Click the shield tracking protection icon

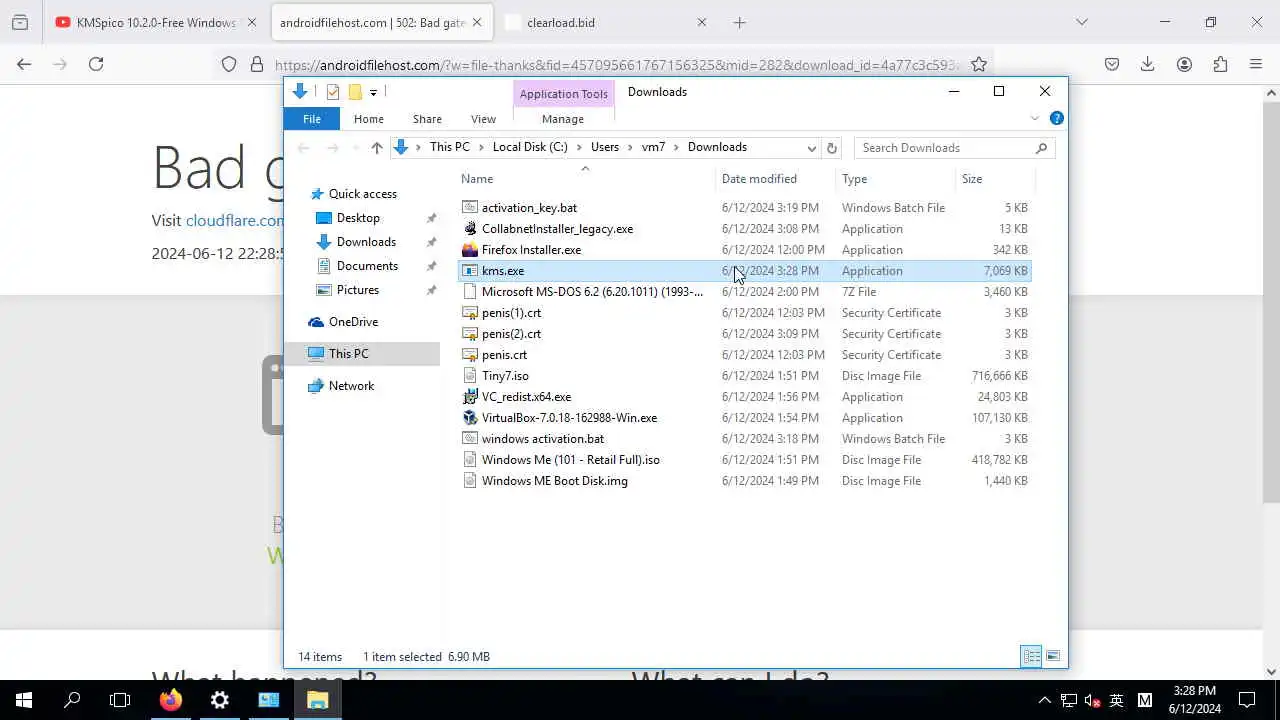(229, 64)
